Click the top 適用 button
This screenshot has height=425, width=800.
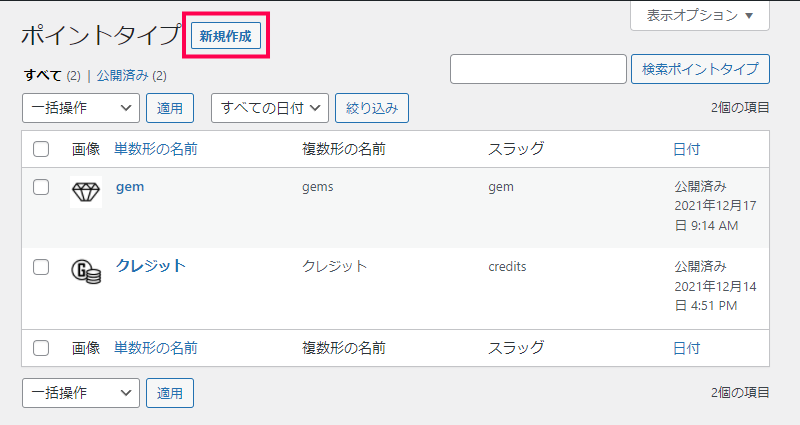170,108
